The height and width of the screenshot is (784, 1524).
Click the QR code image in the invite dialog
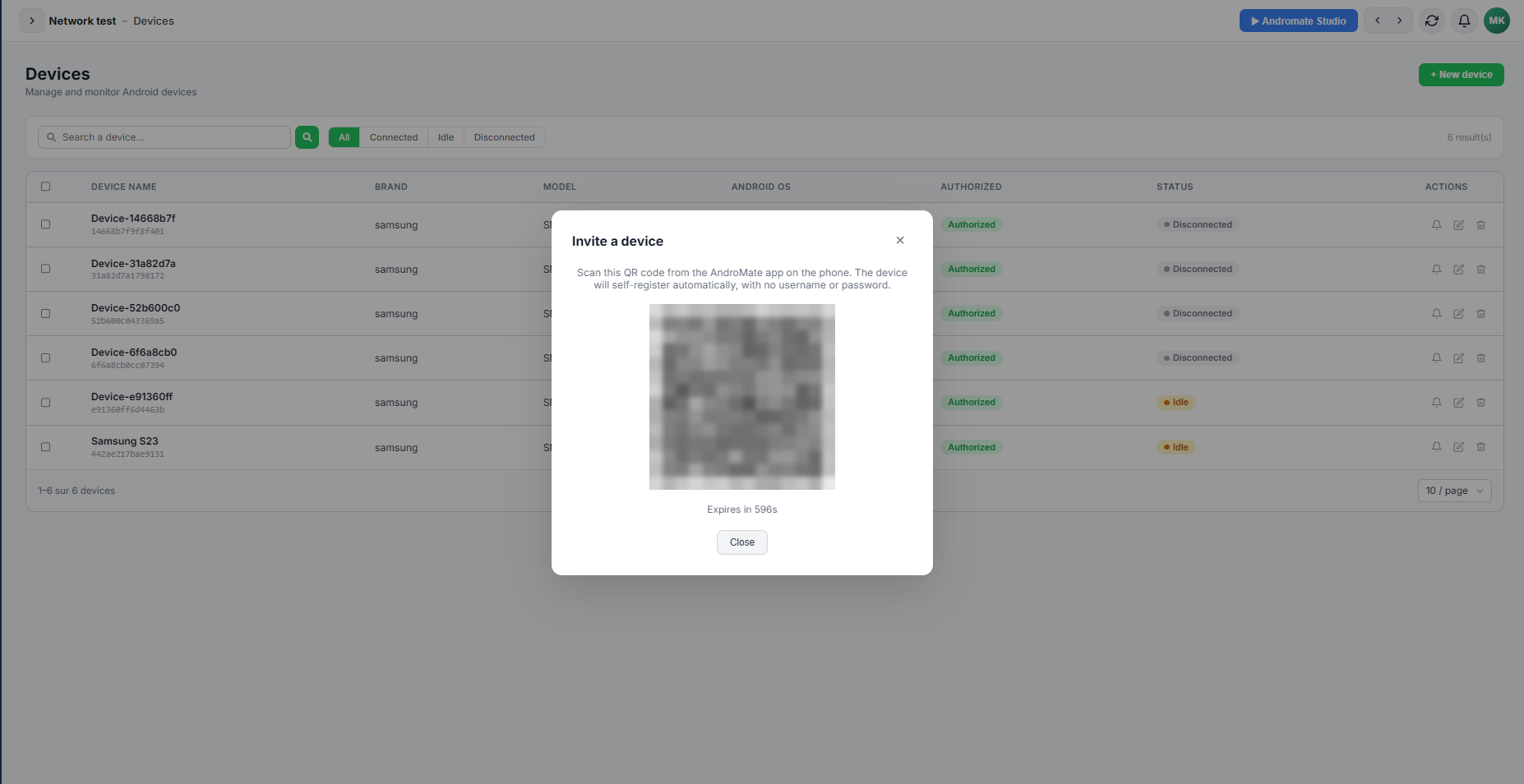[742, 397]
